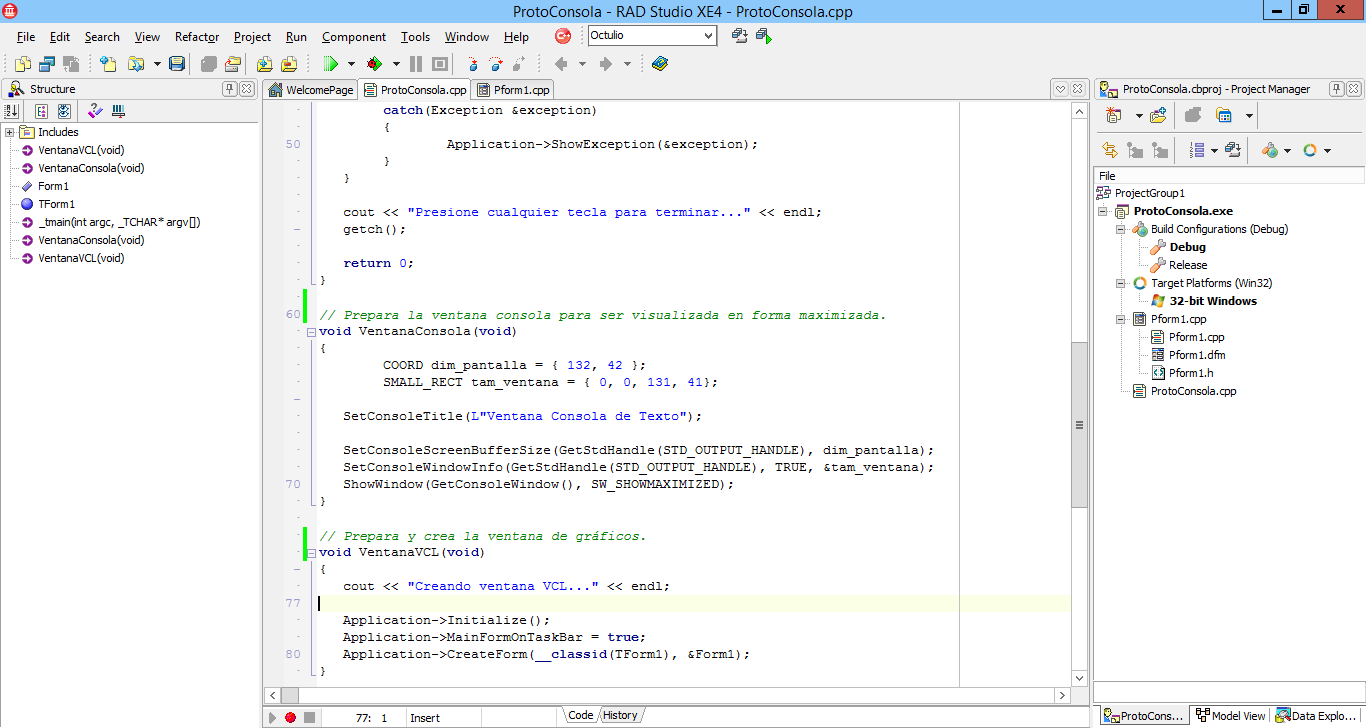The width and height of the screenshot is (1366, 728).
Task: Collapse the VentanaConsola function code fold
Action: point(311,331)
